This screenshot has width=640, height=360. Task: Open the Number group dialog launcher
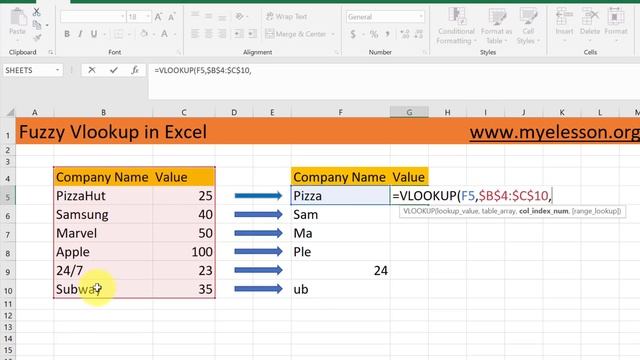424,52
